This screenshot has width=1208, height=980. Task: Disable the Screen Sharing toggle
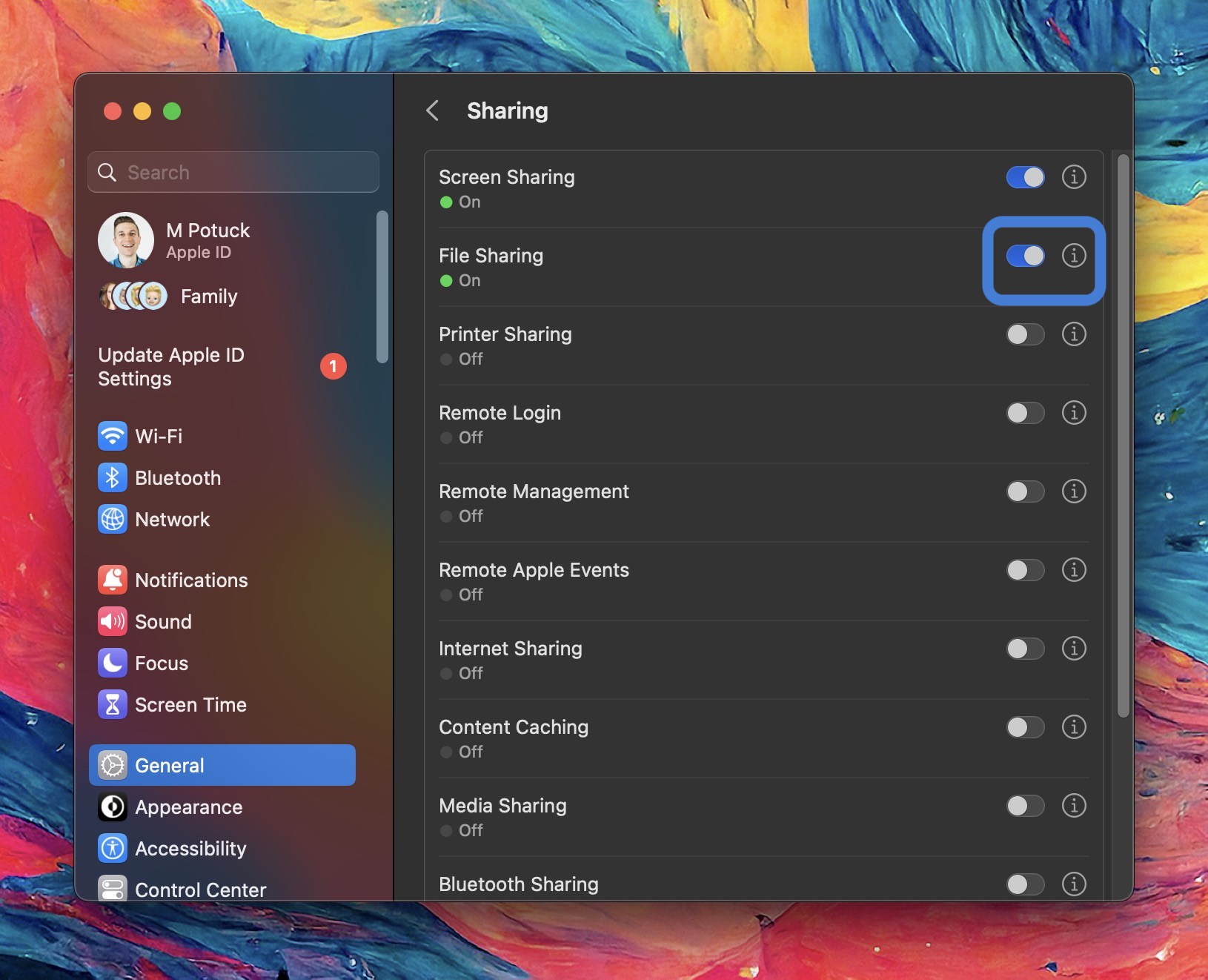[1025, 177]
